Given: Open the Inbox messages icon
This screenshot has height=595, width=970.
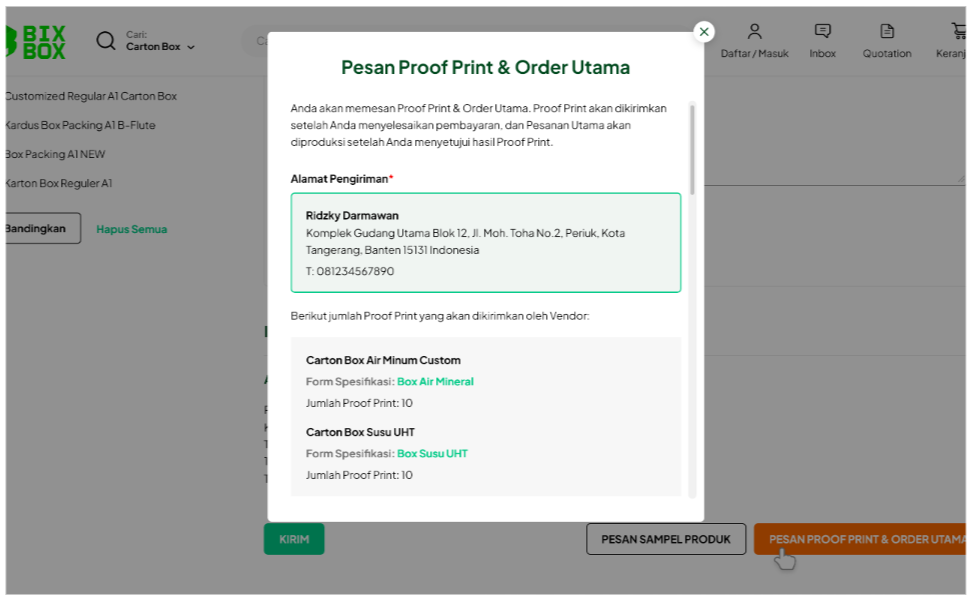Looking at the screenshot, I should tap(822, 32).
